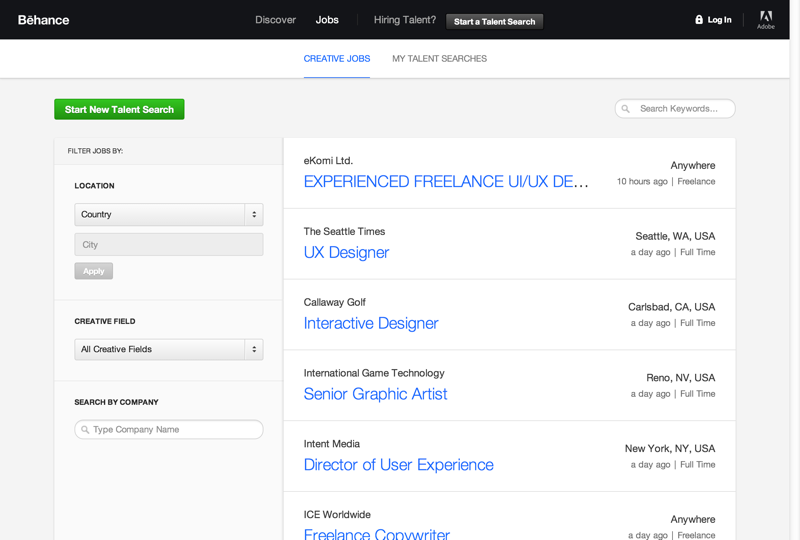Focus the City input field

[x=169, y=244]
